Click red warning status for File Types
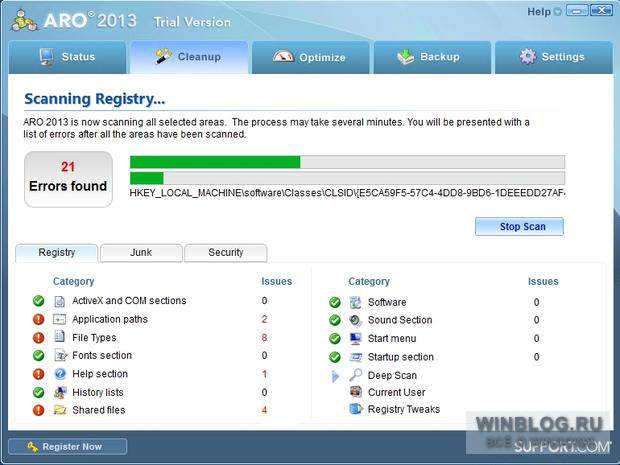The width and height of the screenshot is (620, 465). tap(39, 338)
